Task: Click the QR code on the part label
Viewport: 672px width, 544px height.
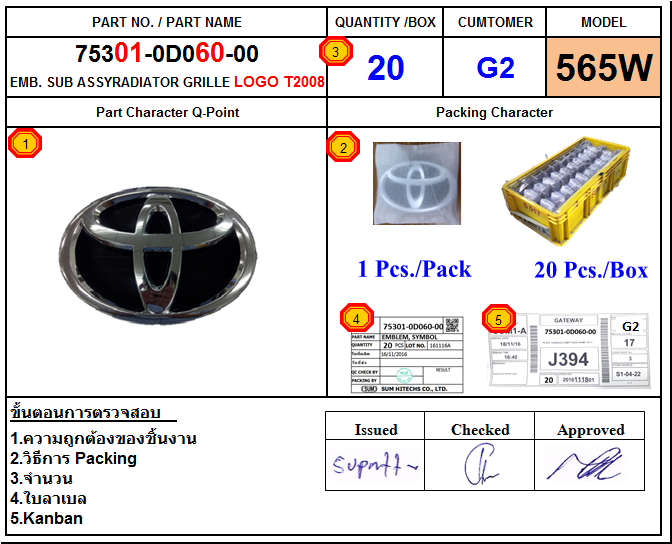Action: click(x=453, y=325)
